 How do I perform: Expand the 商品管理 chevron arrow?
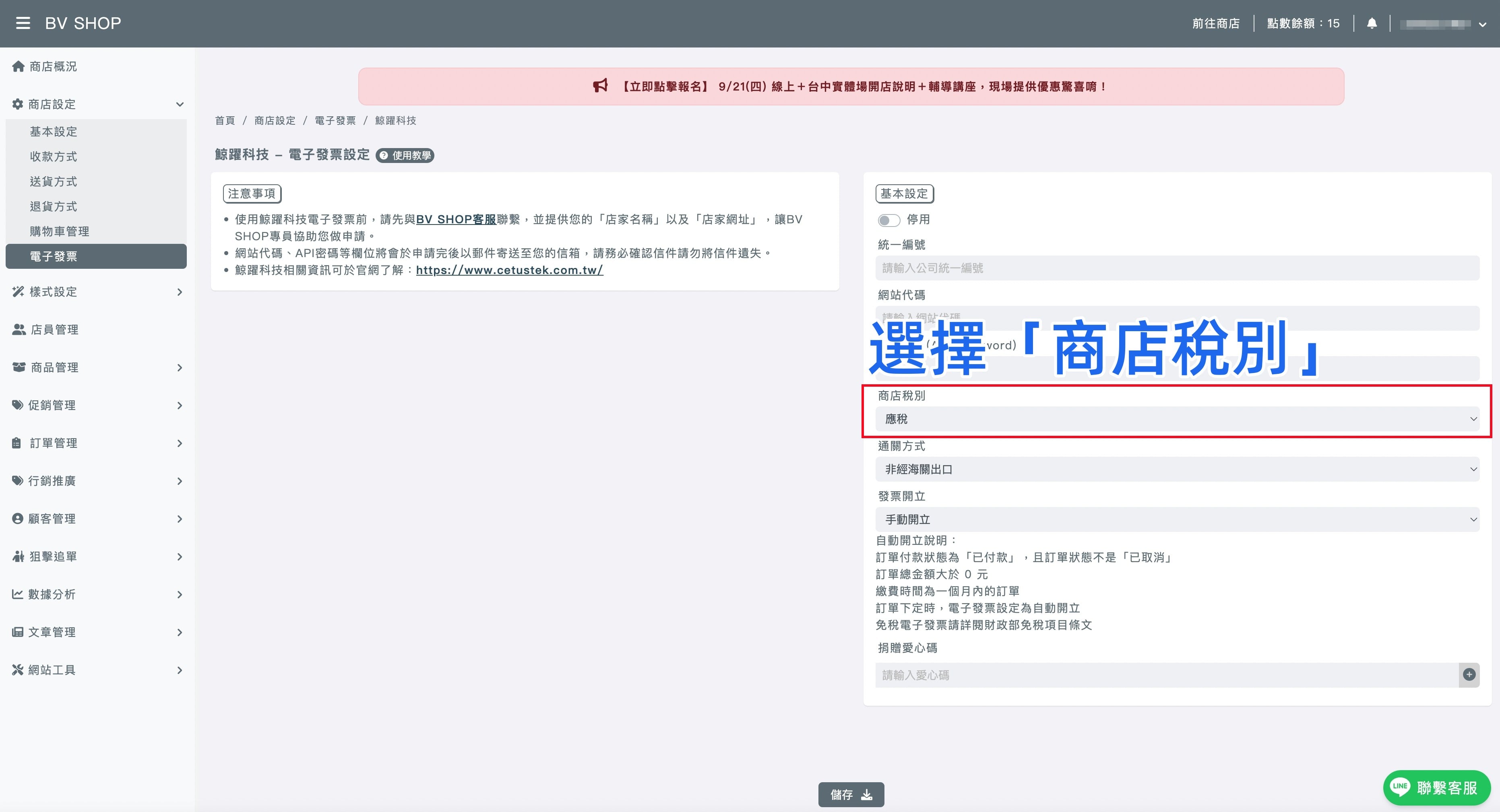[x=180, y=368]
